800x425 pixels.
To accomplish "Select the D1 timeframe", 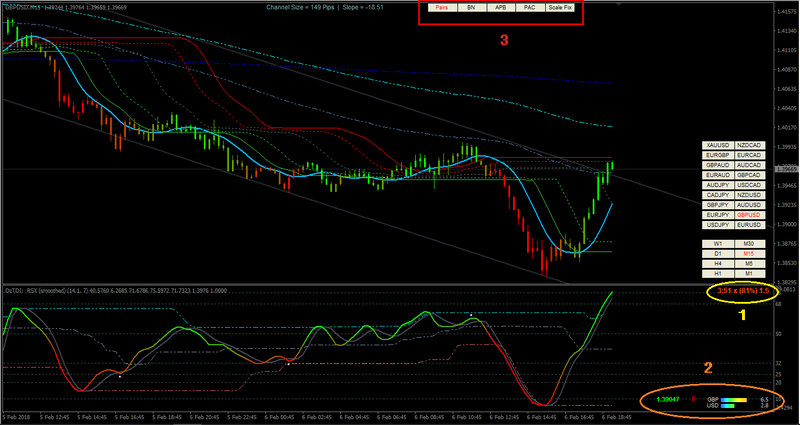I will [x=718, y=254].
